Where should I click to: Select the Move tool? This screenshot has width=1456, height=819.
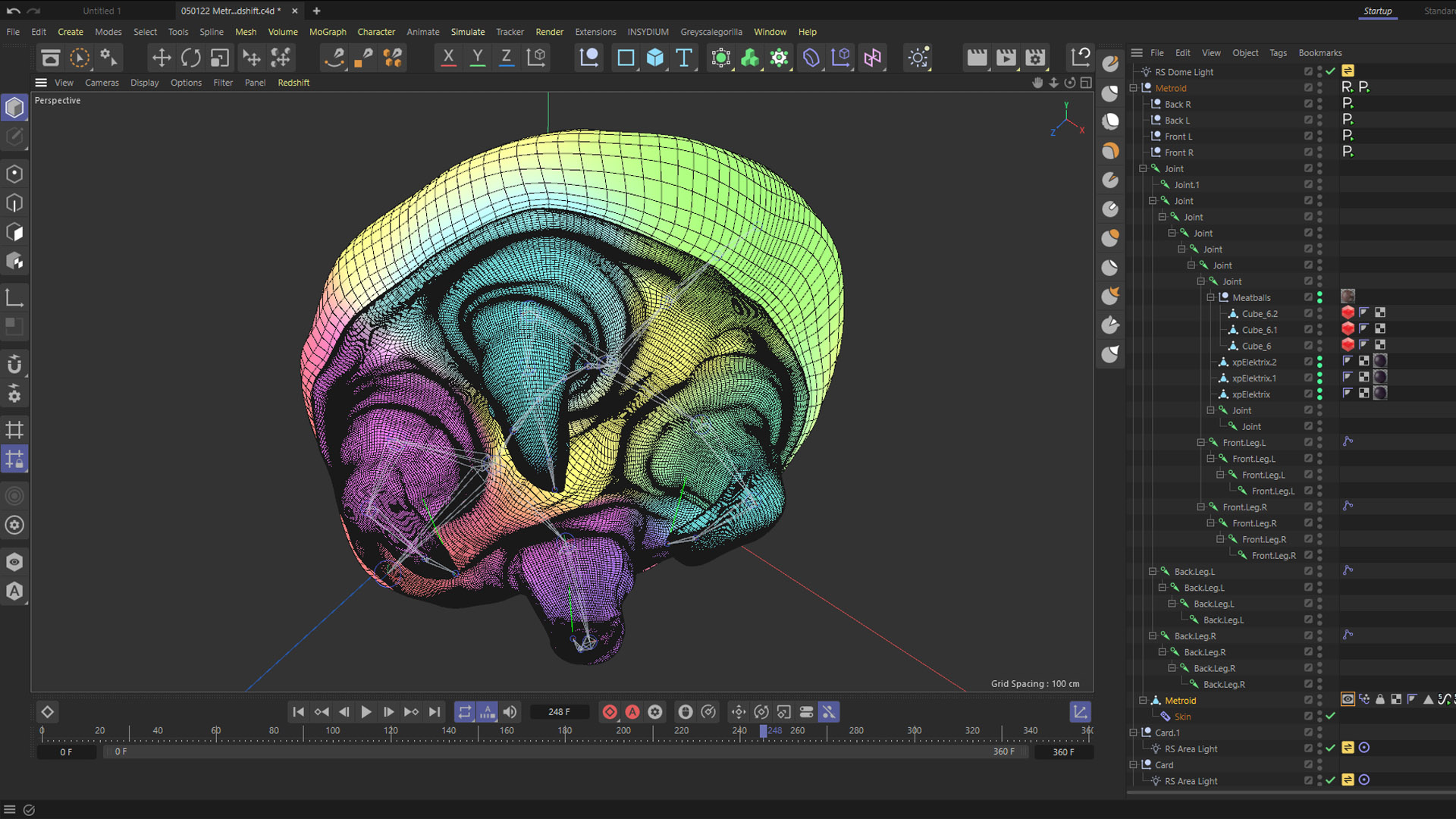[161, 58]
